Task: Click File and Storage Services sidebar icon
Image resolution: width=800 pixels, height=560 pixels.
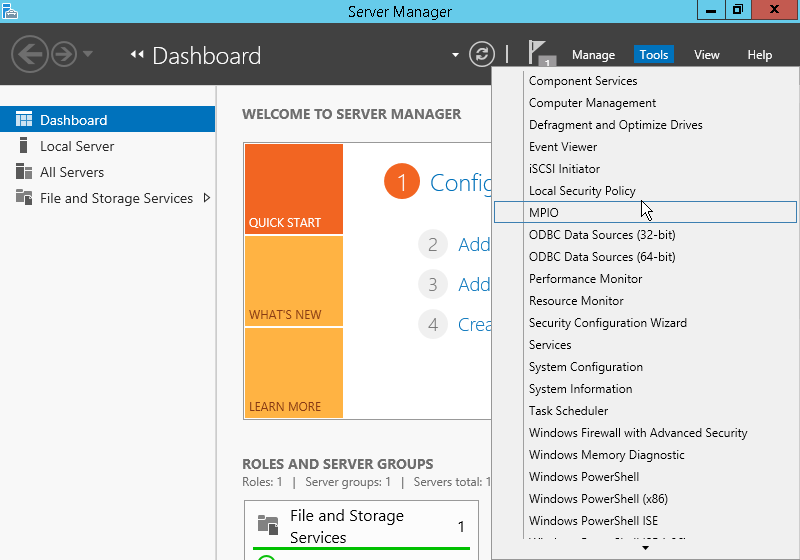Action: pos(24,197)
